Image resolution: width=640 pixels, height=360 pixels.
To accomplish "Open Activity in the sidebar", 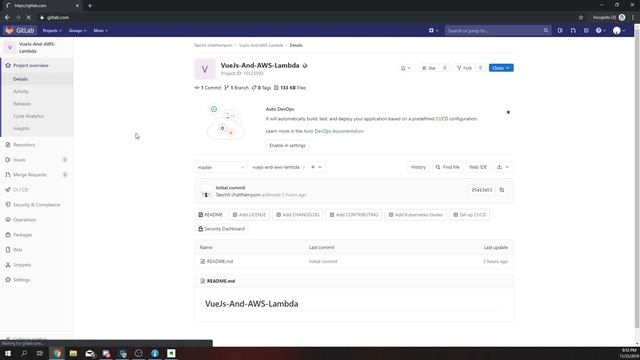I will point(21,91).
